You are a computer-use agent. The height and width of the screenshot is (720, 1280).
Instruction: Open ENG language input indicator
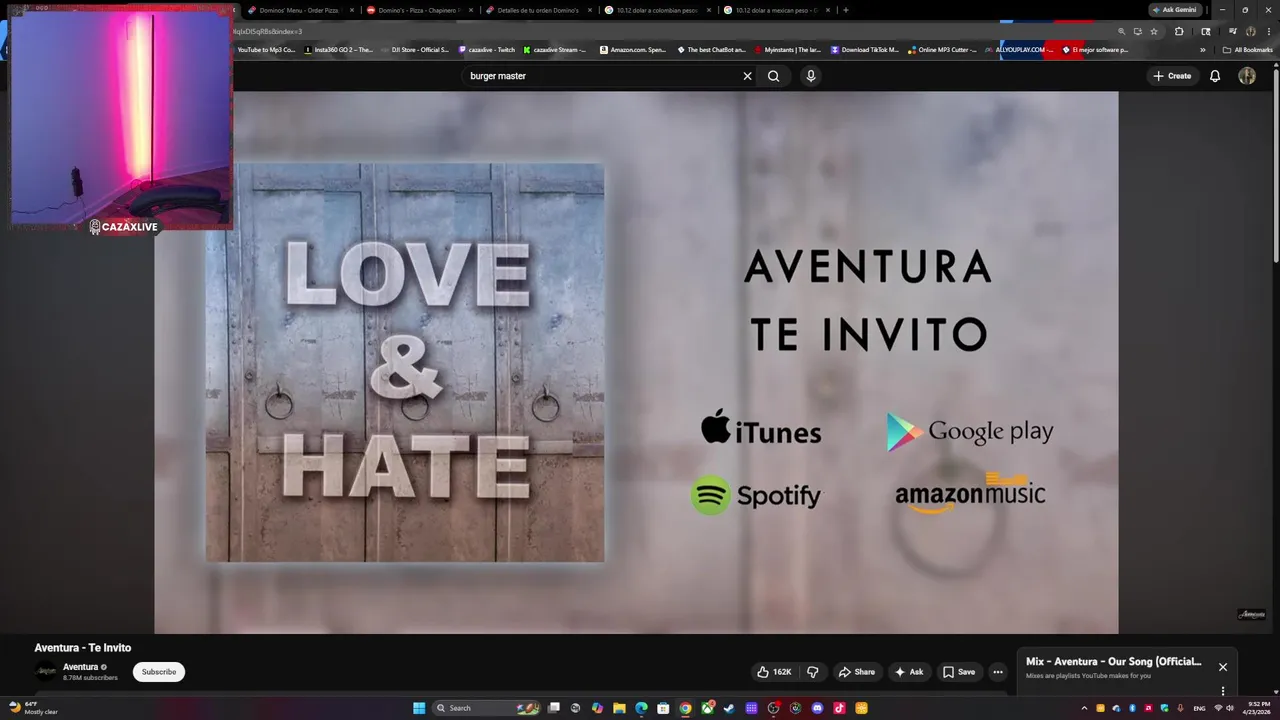[1200, 708]
